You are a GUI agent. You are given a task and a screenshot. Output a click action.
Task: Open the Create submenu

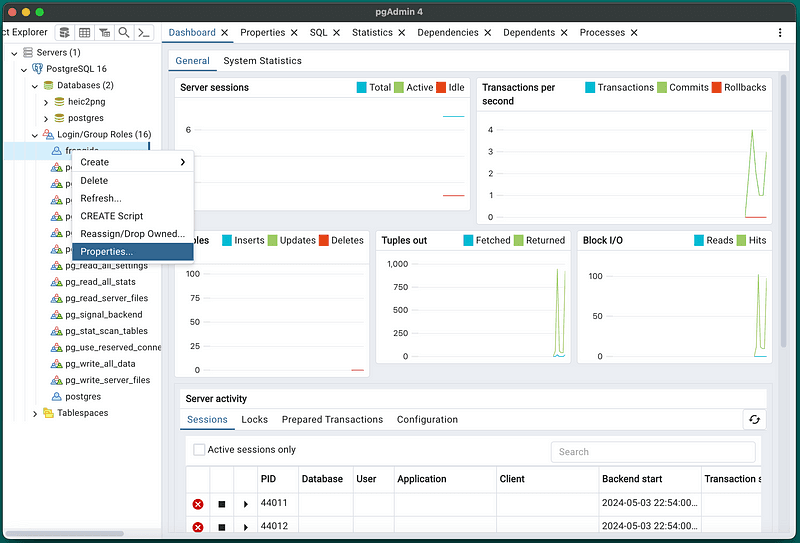coord(133,162)
